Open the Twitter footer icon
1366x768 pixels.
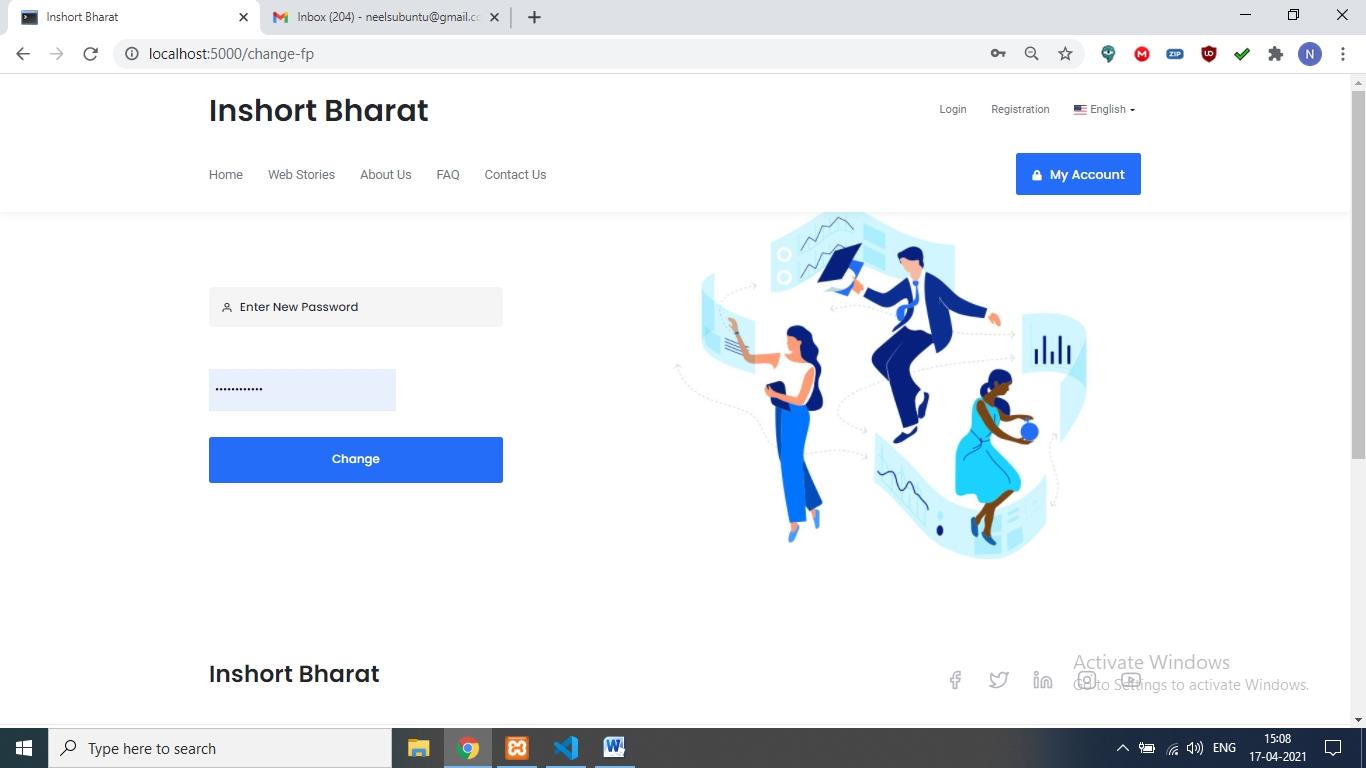pos(998,680)
